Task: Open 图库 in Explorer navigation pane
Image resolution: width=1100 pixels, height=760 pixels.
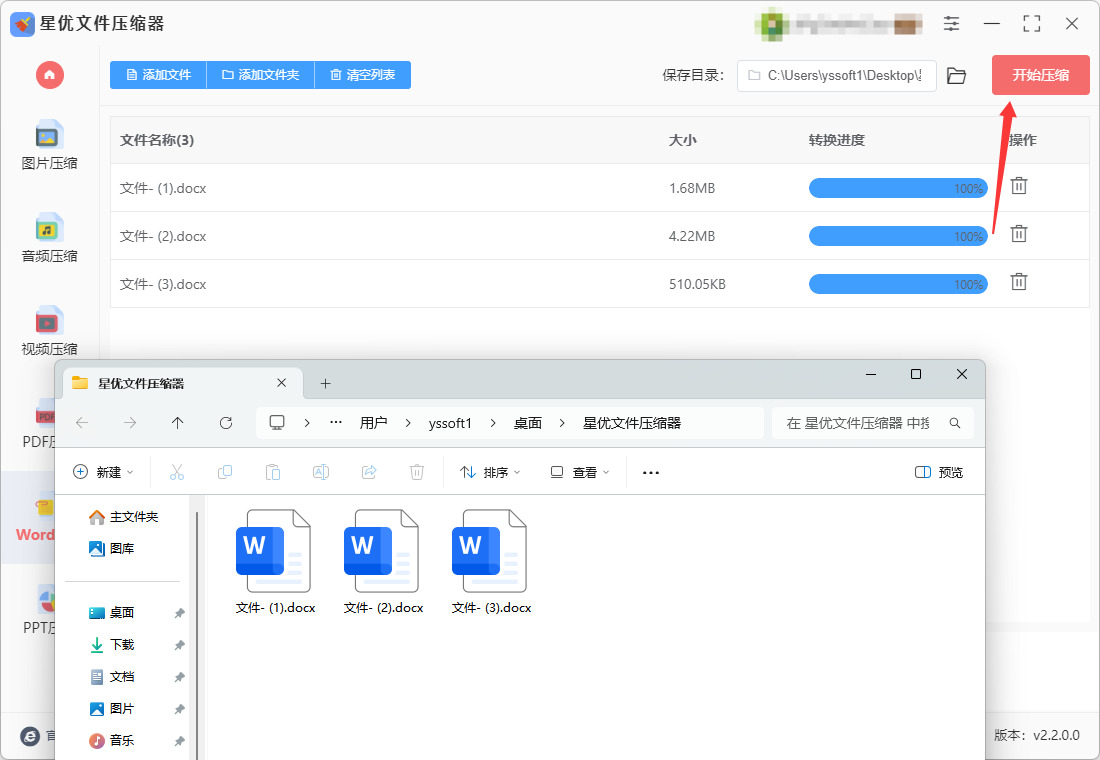Action: tap(112, 549)
